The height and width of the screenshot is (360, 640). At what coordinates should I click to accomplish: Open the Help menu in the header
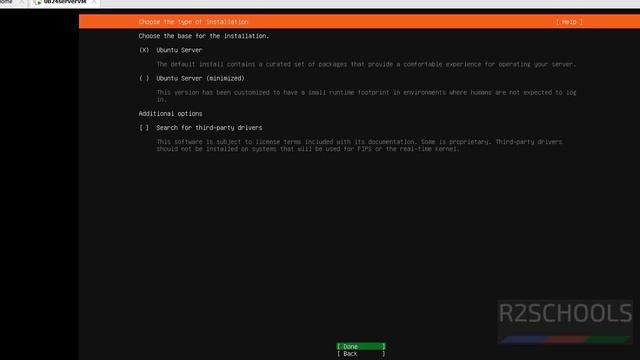point(569,22)
